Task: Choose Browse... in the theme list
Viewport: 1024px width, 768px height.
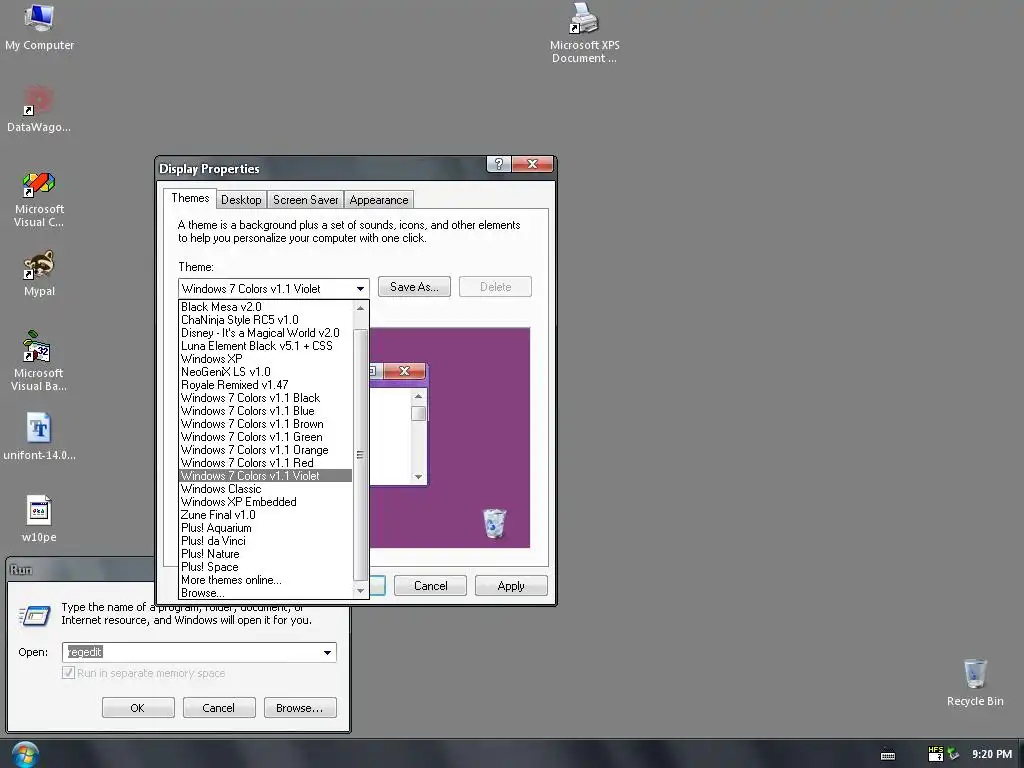Action: [x=265, y=593]
